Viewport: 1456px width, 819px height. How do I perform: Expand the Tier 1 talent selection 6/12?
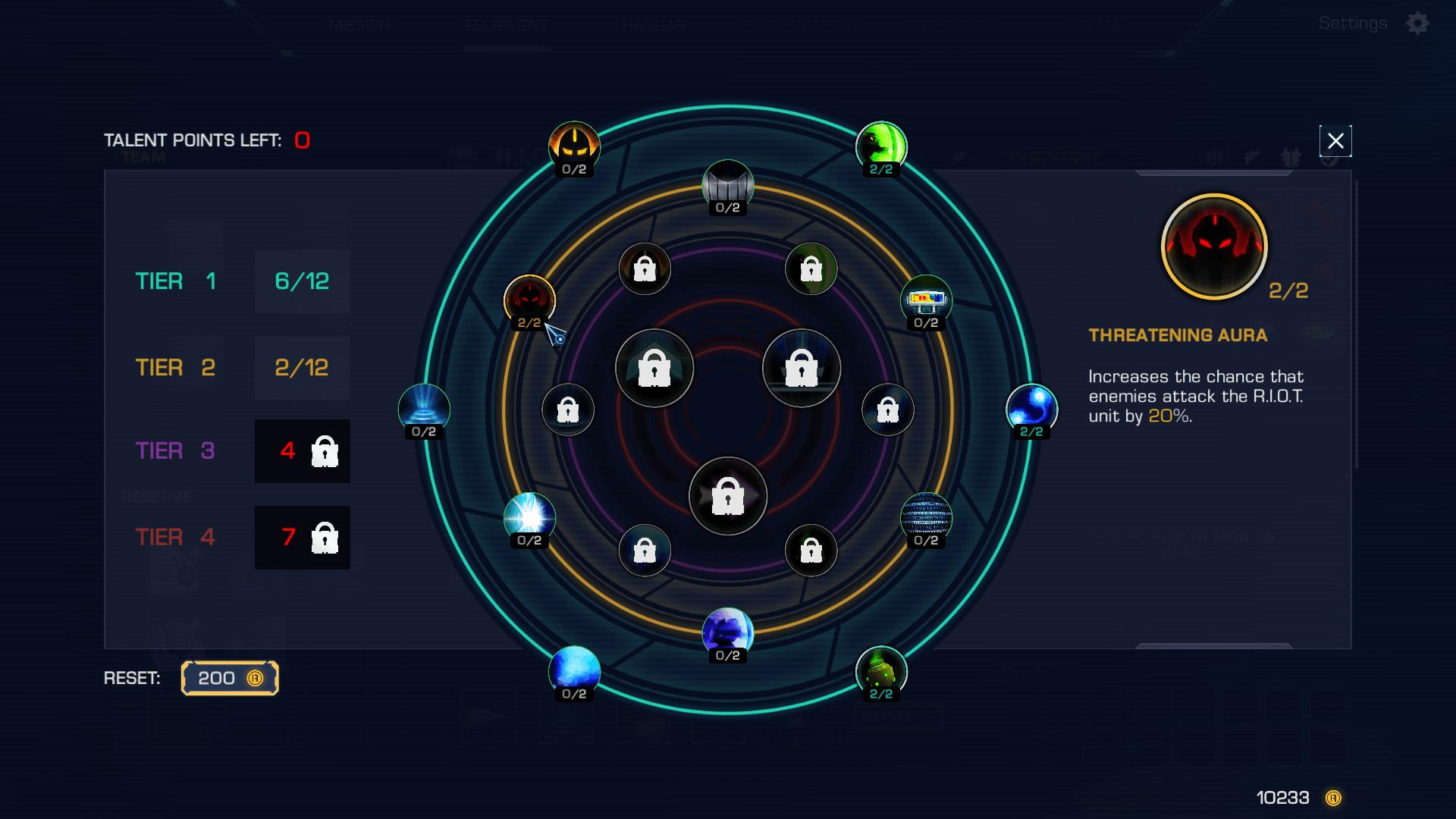coord(303,281)
